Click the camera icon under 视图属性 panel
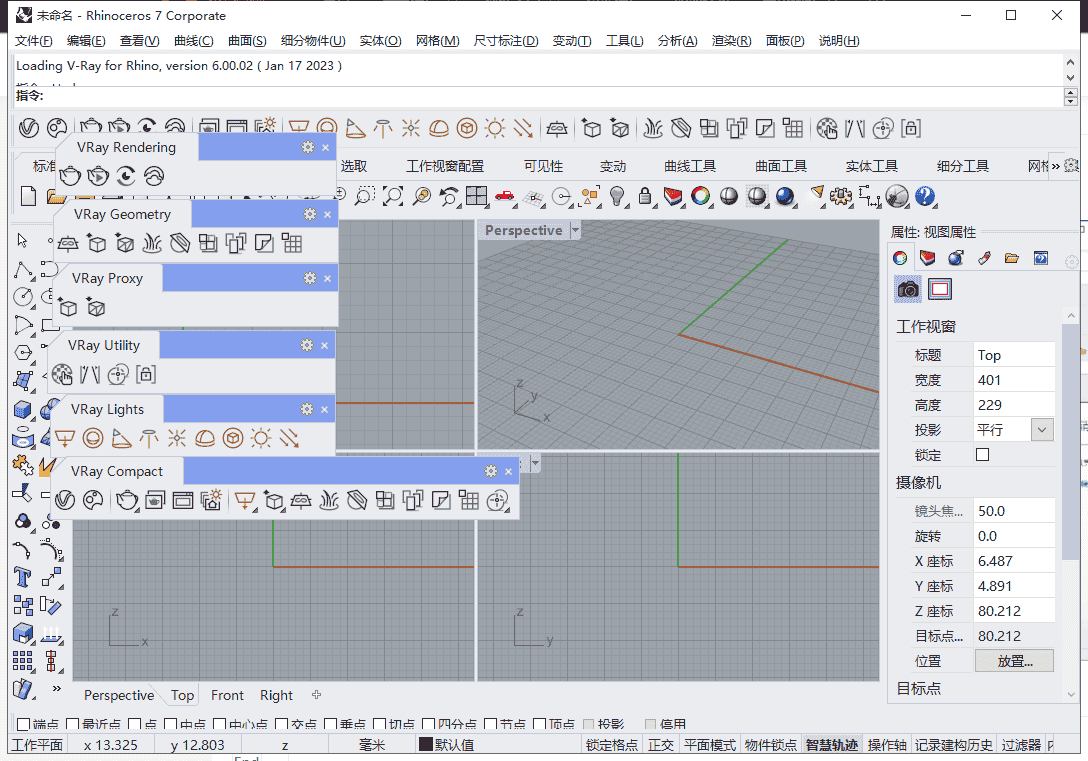The width and height of the screenshot is (1088, 761). point(907,289)
